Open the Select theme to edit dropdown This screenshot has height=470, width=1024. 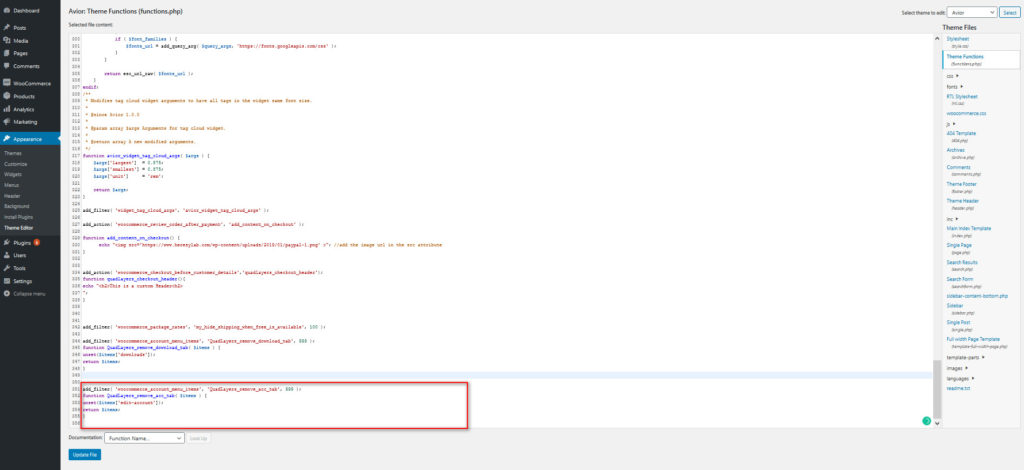click(x=972, y=12)
